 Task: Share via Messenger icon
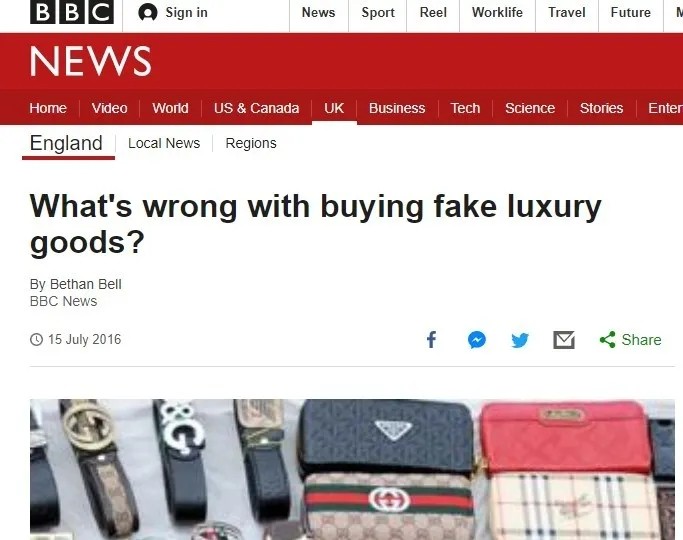pos(477,340)
